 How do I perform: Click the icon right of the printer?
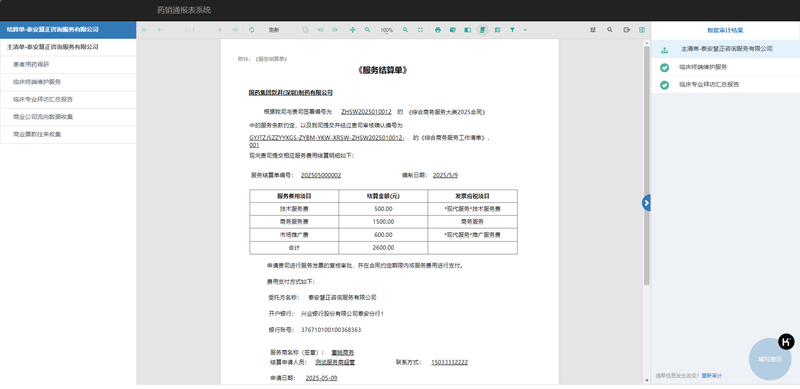coord(453,30)
